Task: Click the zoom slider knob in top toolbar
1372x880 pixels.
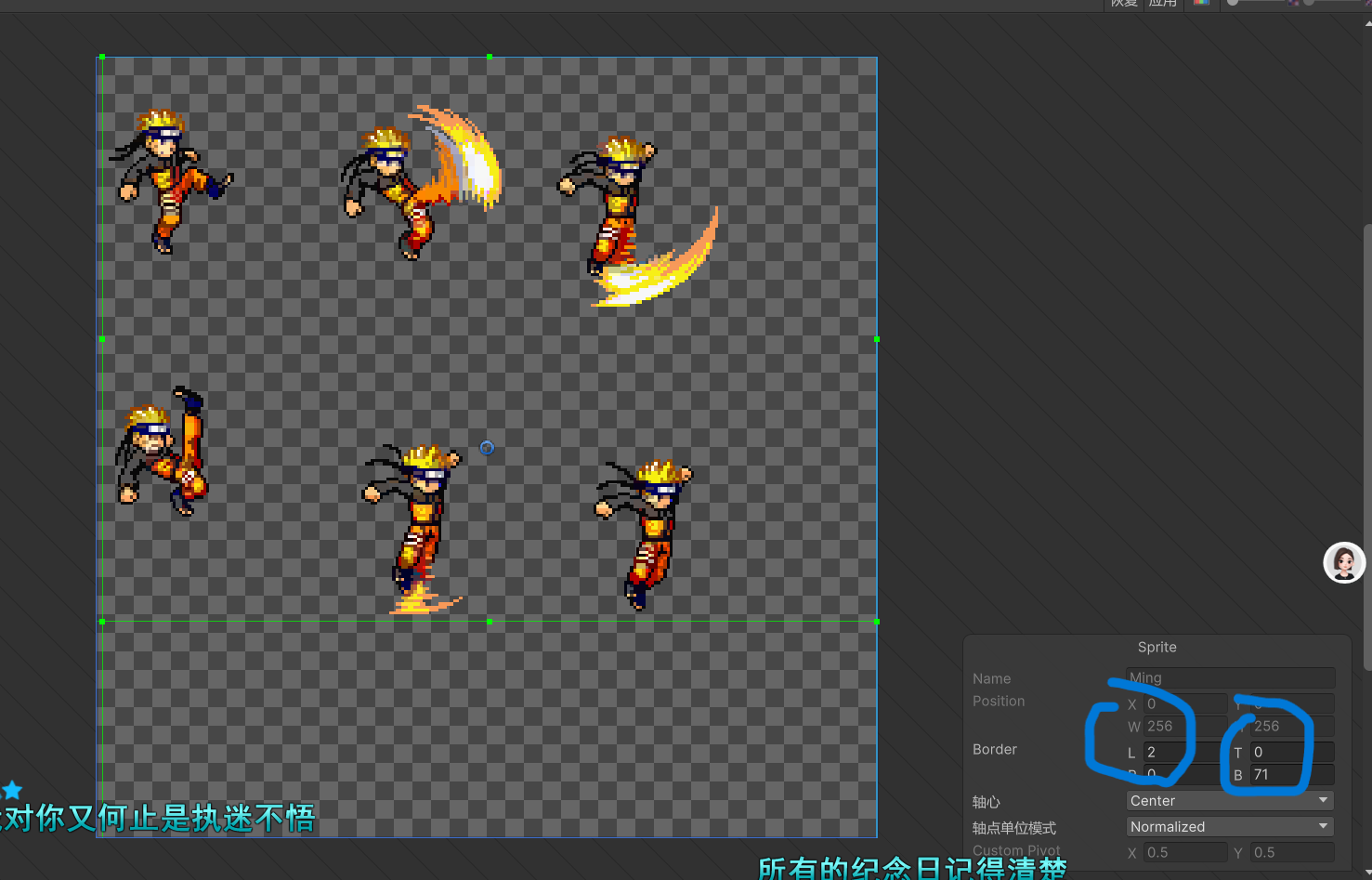Action: pos(1233,3)
